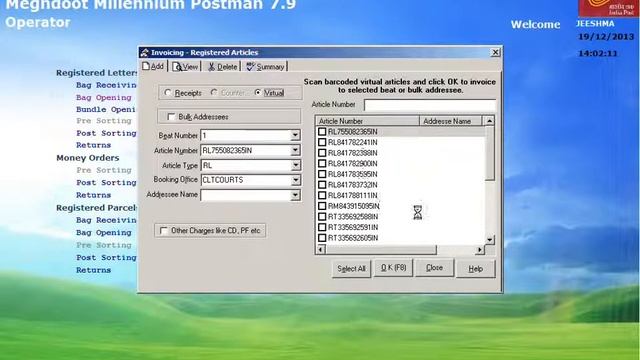The image size is (640, 360).
Task: Click the Article Number column header
Action: tap(368, 121)
